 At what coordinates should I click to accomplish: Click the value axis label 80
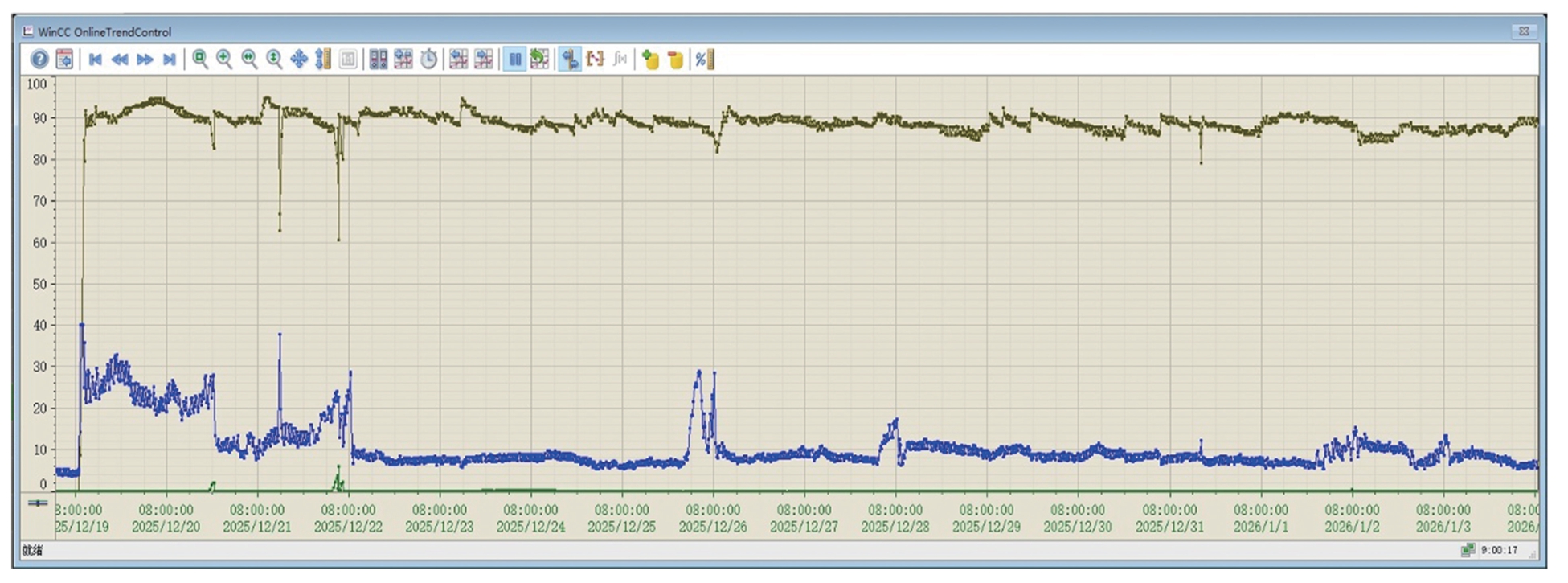(x=39, y=159)
